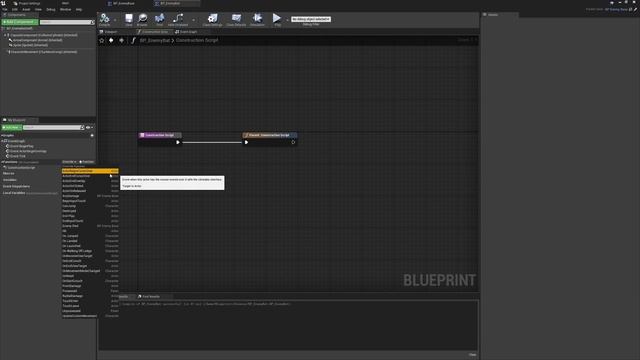Navigate forward with the graph forward arrow
The image size is (640, 360).
[x=121, y=40]
